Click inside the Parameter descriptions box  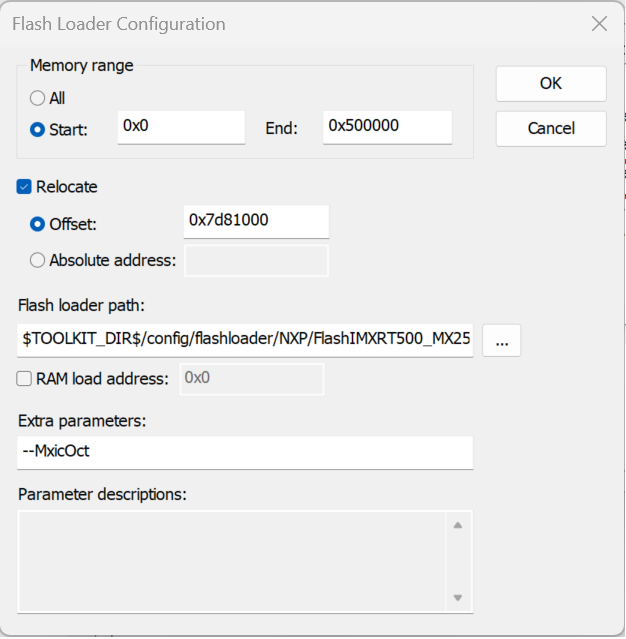230,561
